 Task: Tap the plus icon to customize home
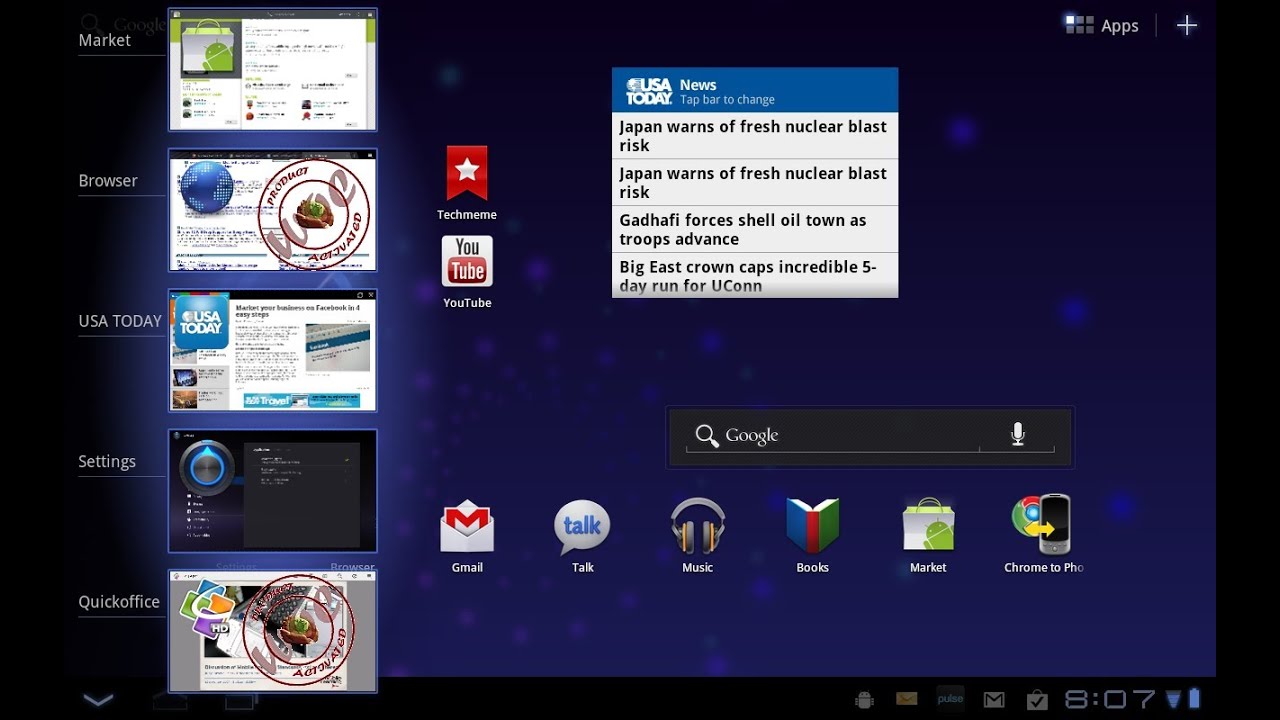[x=1186, y=25]
